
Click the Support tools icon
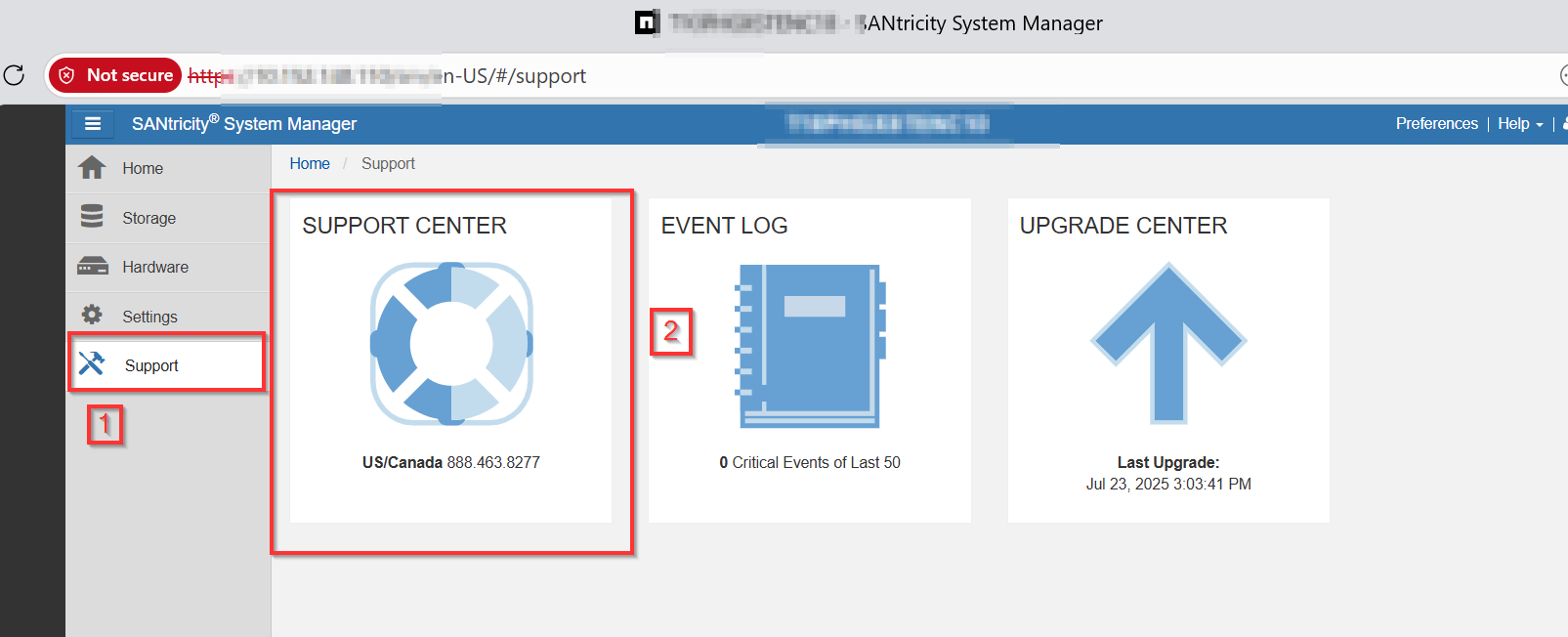(x=92, y=363)
